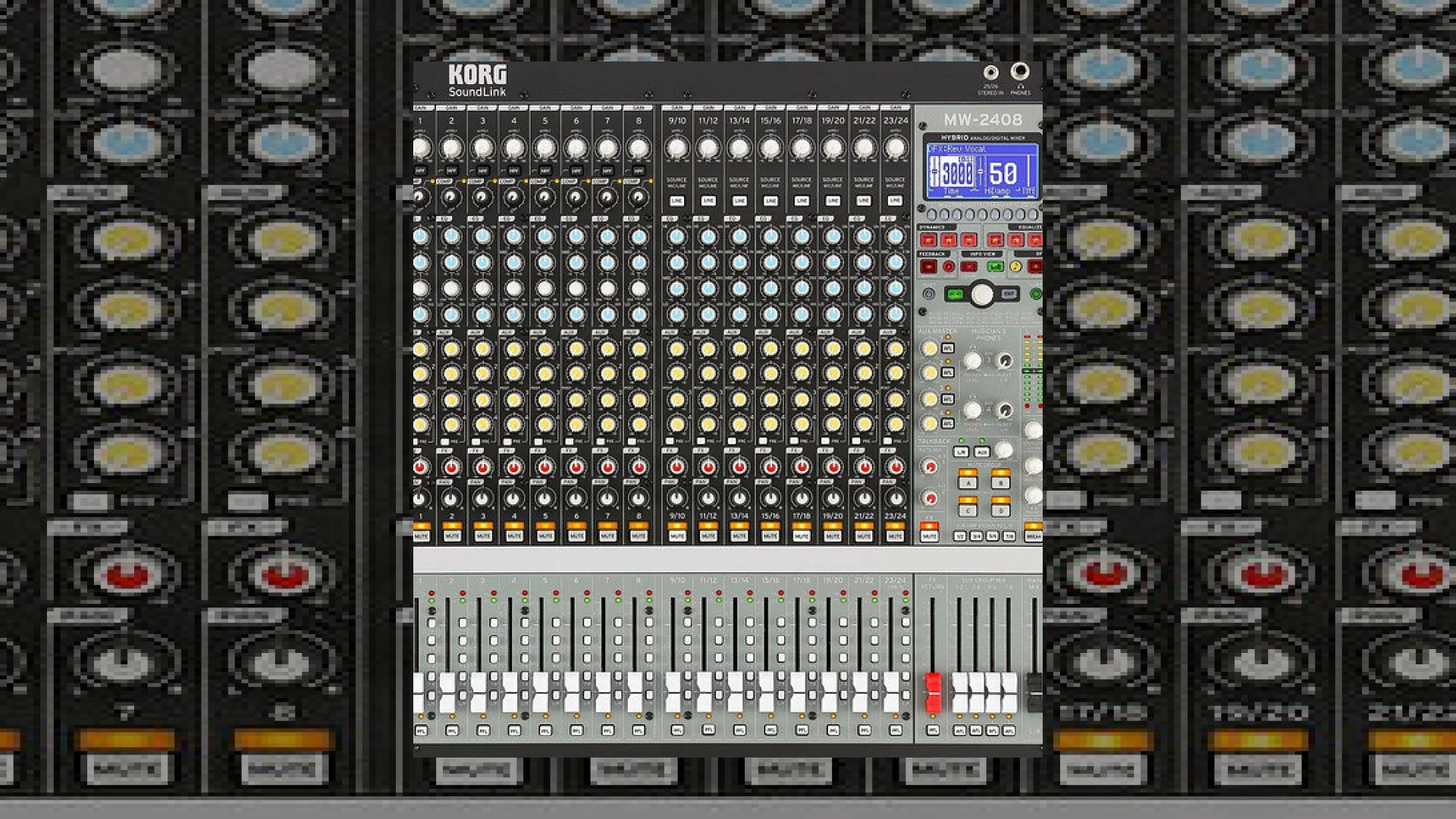Adjust the channel 3 pan knob
This screenshot has width=1456, height=819.
(482, 499)
